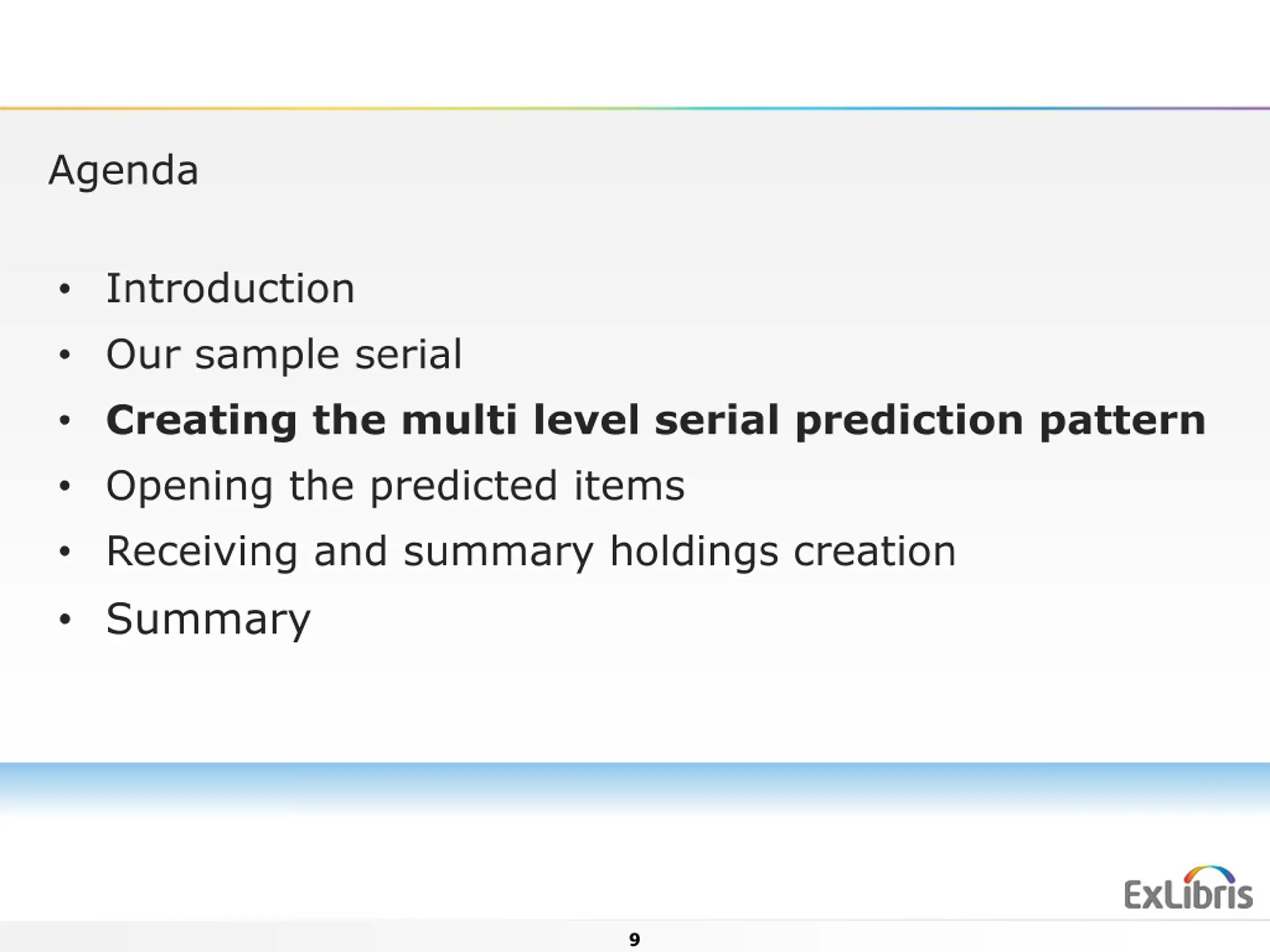Click the bullet dot beside the bold agenda item

point(64,420)
